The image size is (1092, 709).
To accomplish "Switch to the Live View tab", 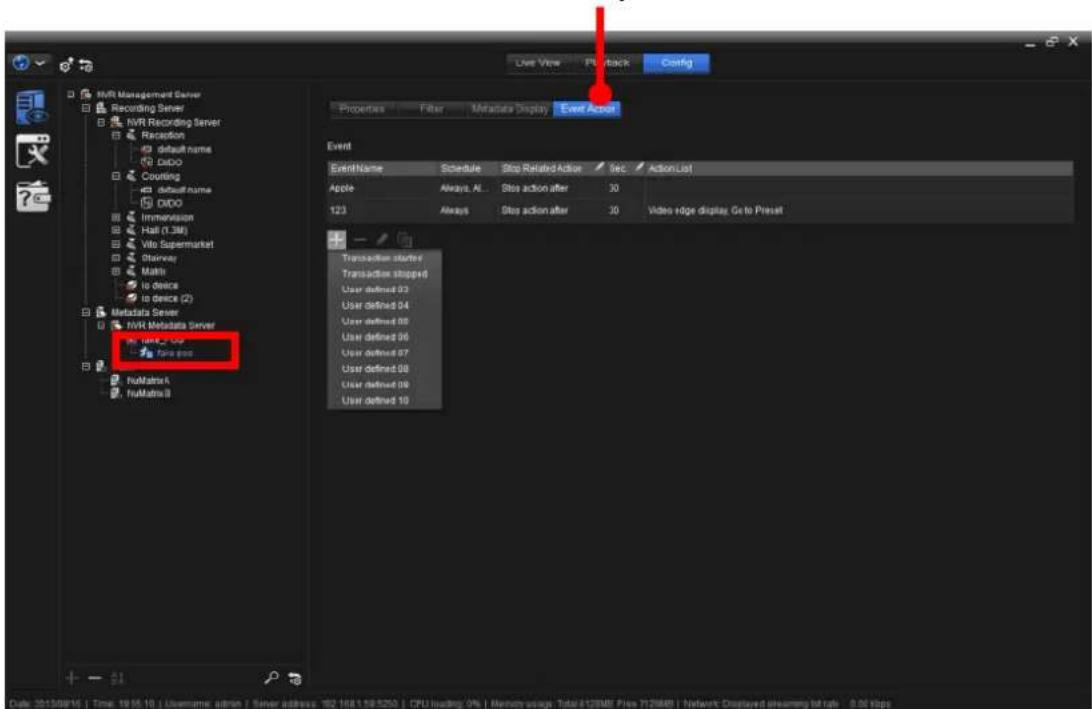I will [x=538, y=63].
